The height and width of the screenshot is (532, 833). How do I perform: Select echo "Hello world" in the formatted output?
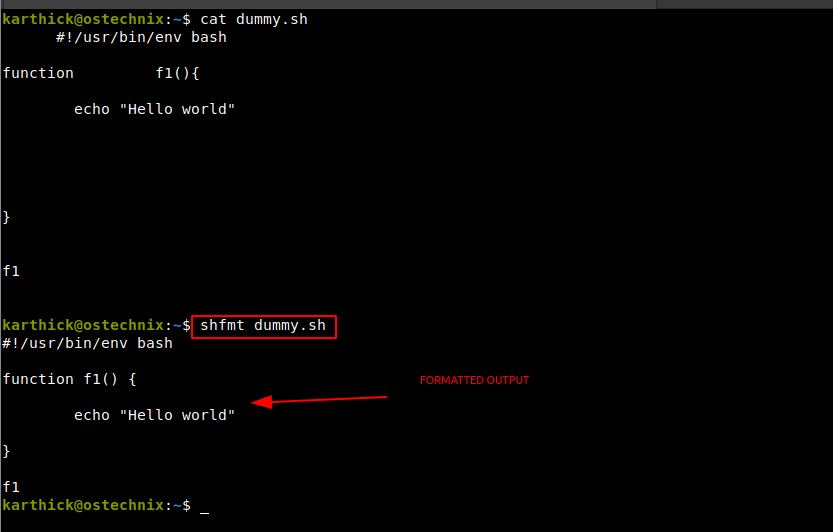pyautogui.click(x=154, y=416)
